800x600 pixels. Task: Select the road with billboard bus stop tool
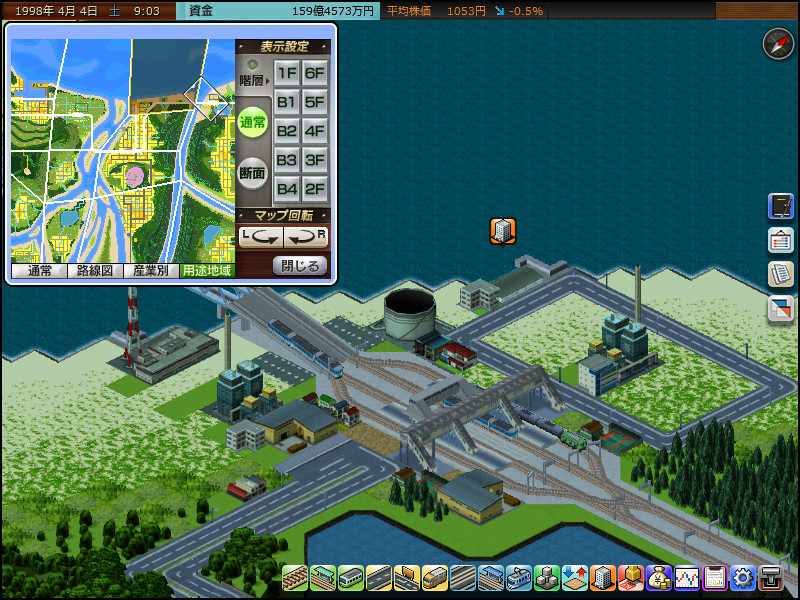407,578
